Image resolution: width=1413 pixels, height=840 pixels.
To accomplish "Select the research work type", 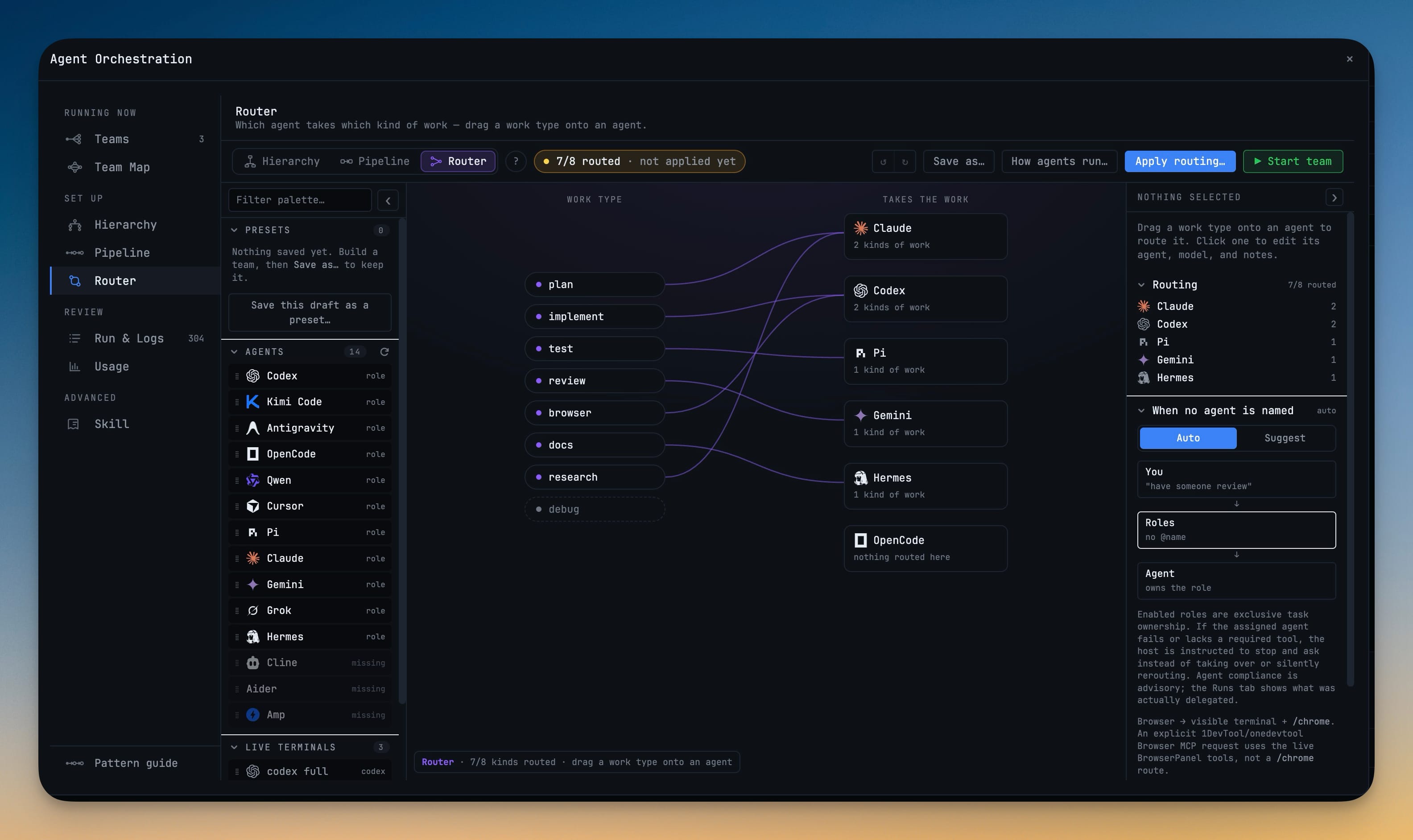I will point(595,477).
